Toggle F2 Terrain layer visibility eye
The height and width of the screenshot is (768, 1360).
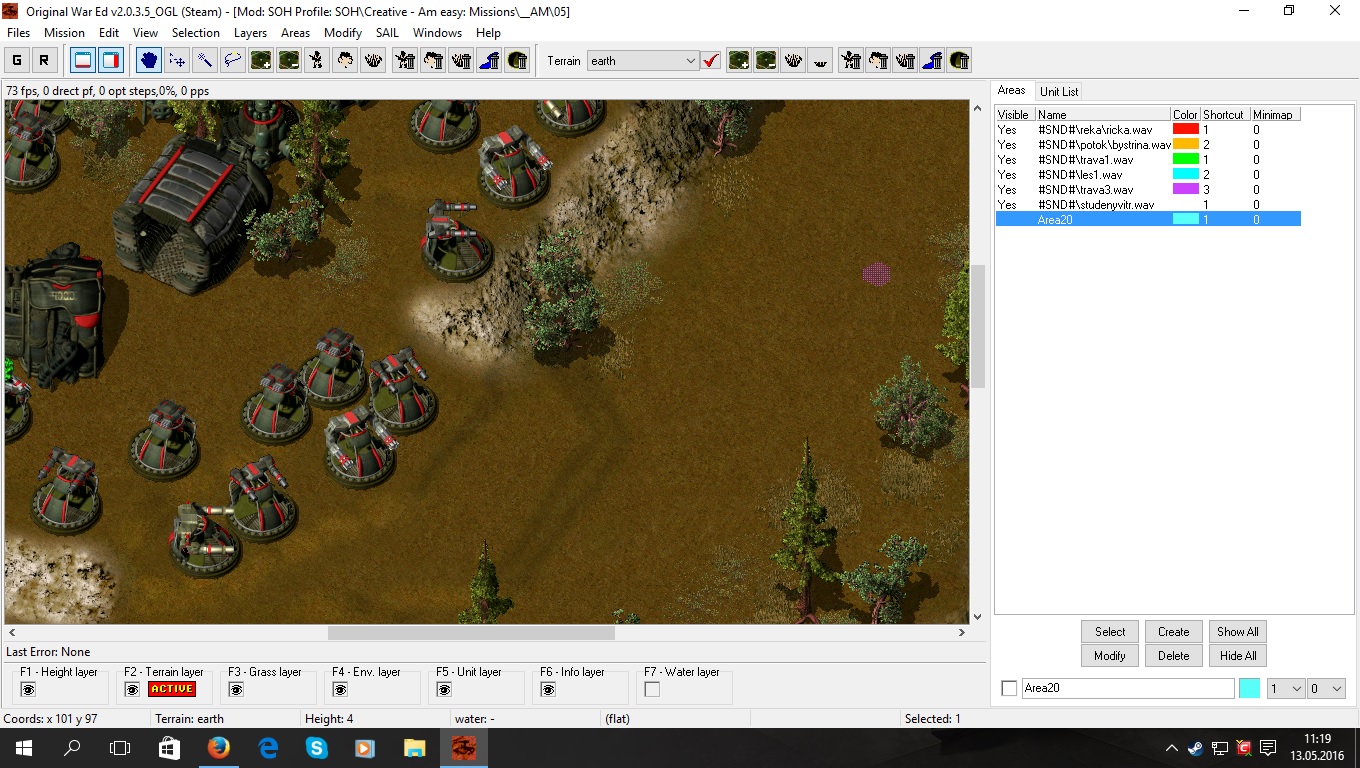click(x=132, y=689)
